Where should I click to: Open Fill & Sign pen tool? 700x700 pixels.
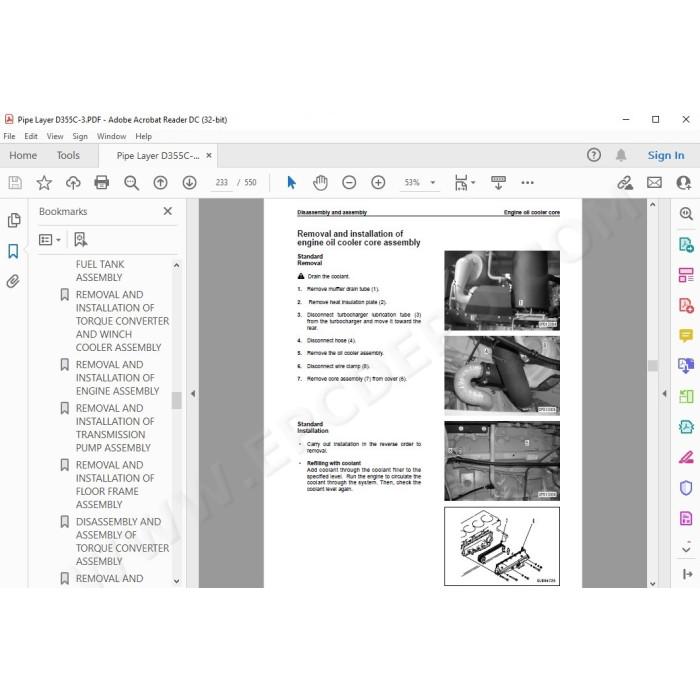click(686, 457)
